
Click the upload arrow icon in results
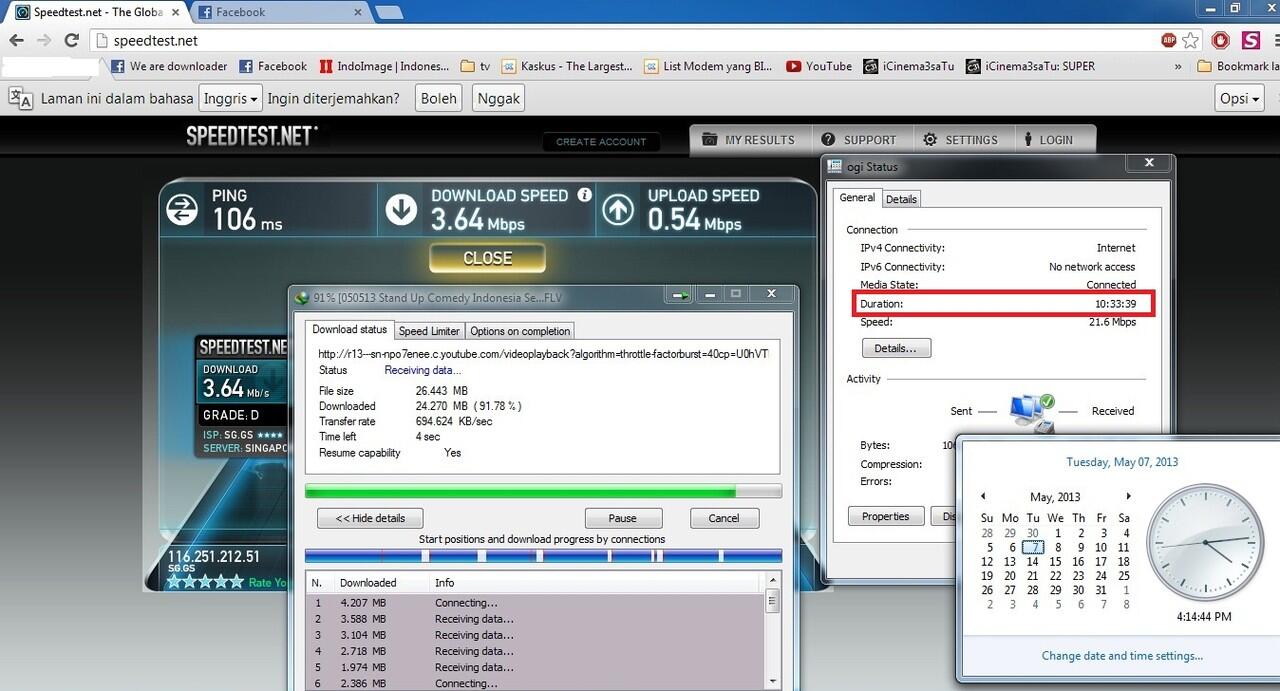tap(618, 210)
